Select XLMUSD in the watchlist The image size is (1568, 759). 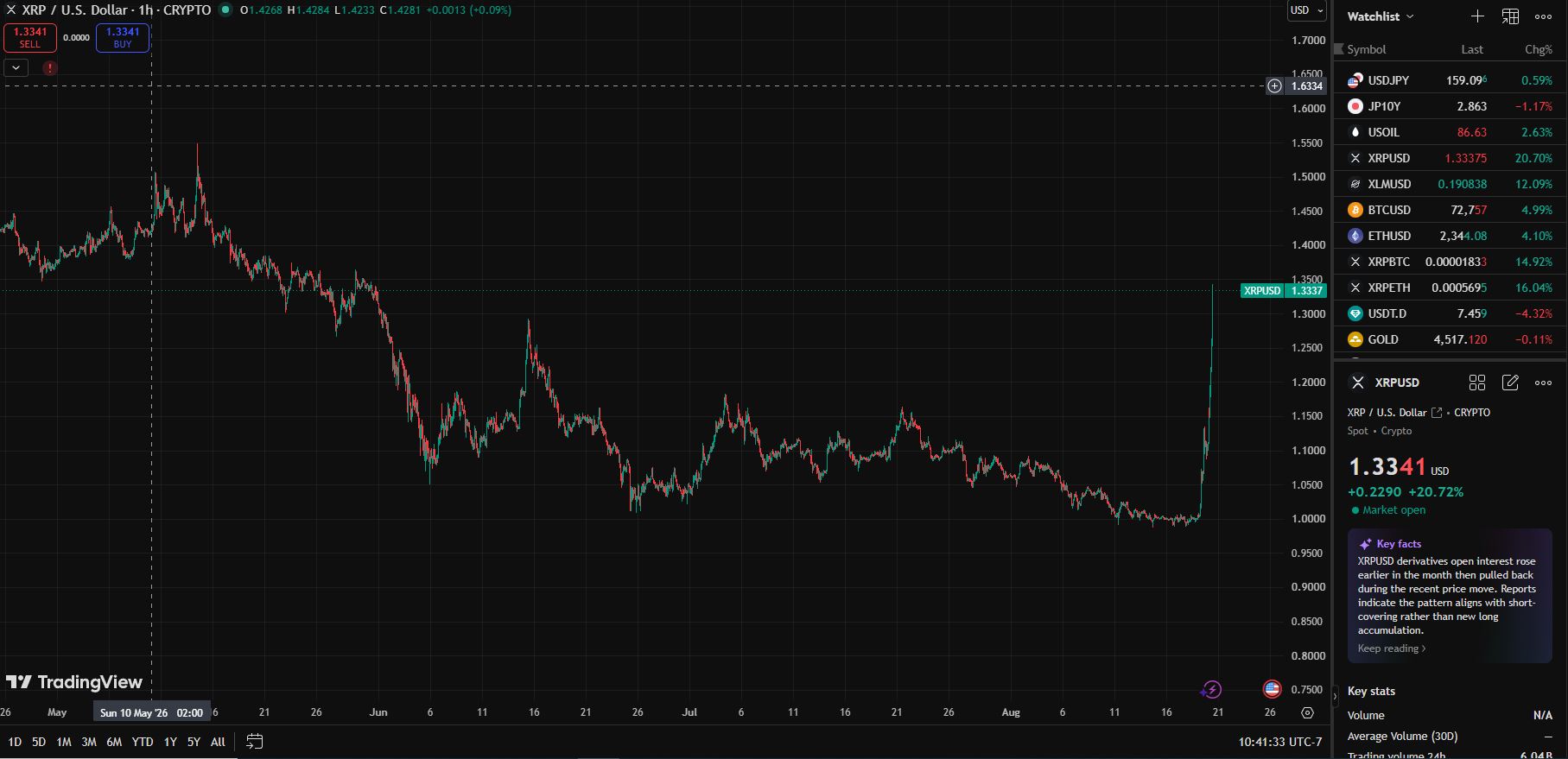(1451, 184)
